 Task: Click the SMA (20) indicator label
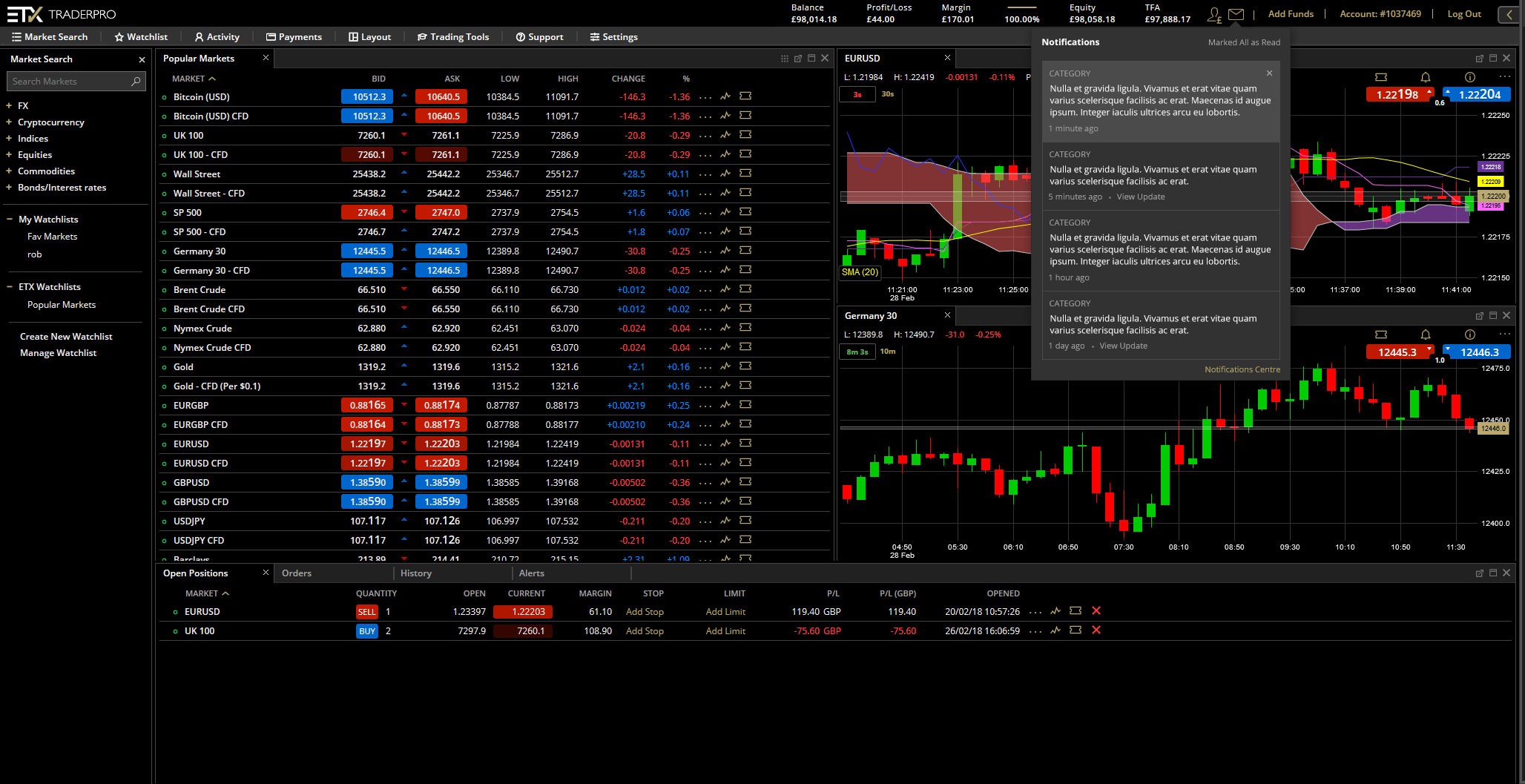(x=860, y=272)
